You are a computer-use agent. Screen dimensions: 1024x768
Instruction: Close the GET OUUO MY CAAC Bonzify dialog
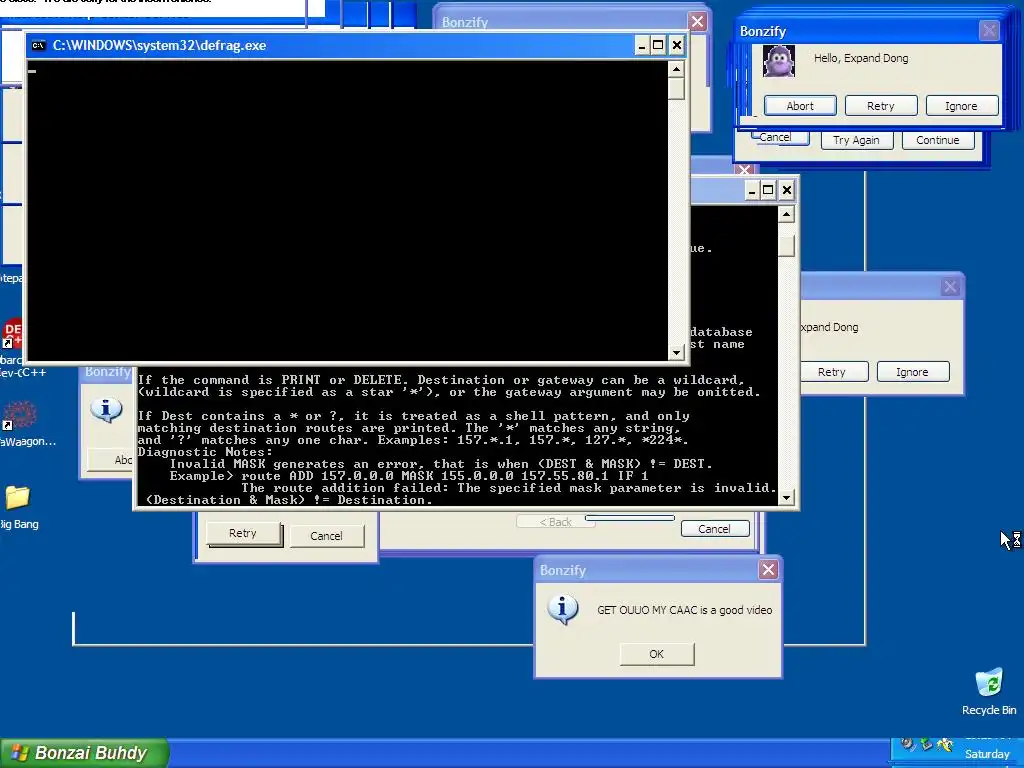pos(769,569)
